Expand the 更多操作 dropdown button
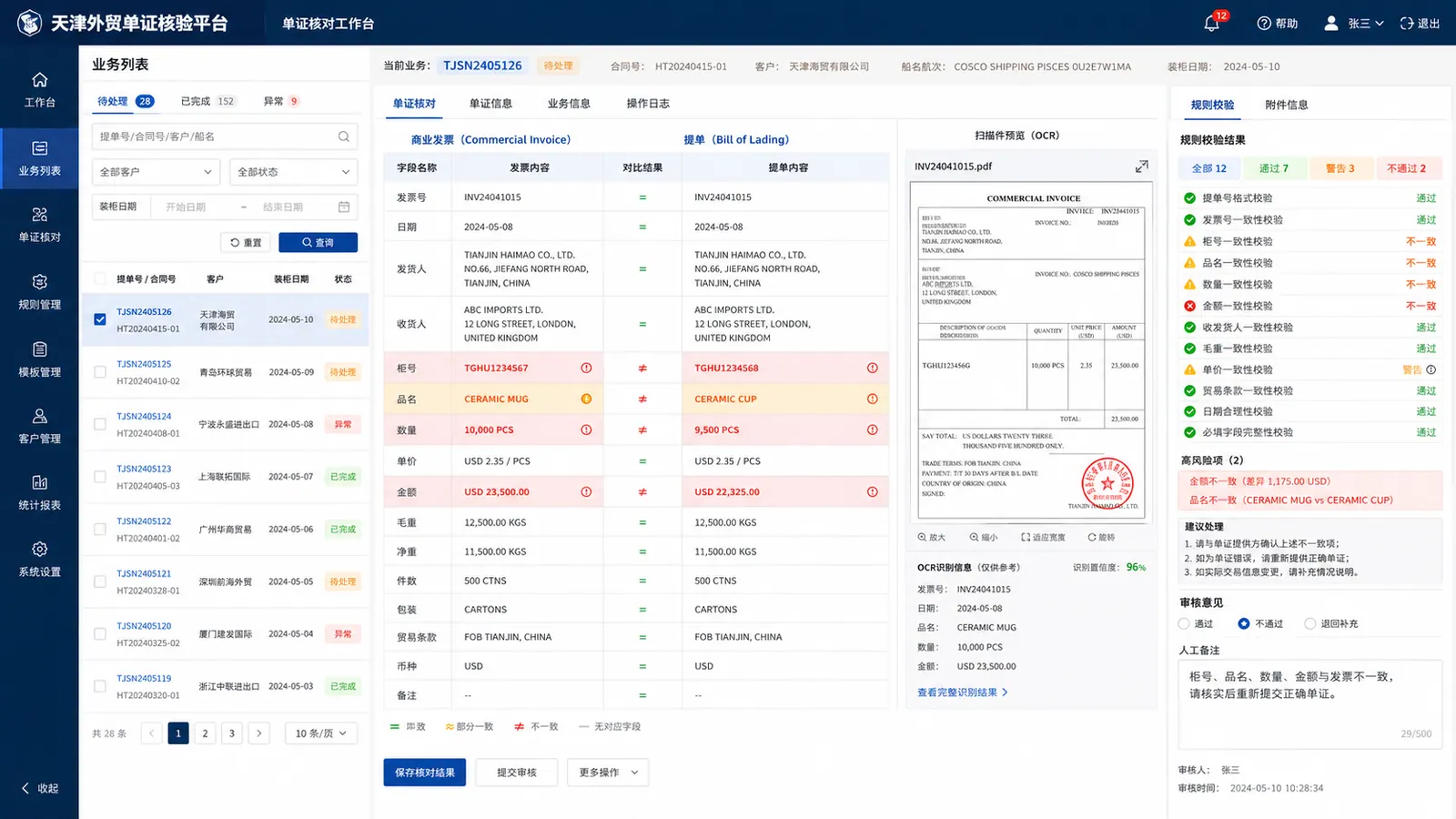The height and width of the screenshot is (819, 1456). click(x=608, y=773)
